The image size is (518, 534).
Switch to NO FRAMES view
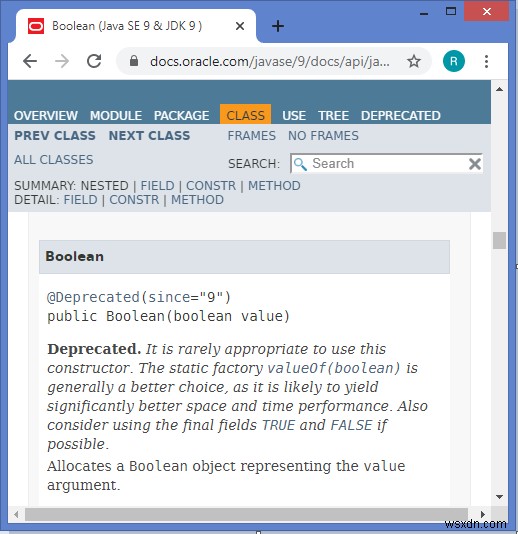[x=323, y=136]
